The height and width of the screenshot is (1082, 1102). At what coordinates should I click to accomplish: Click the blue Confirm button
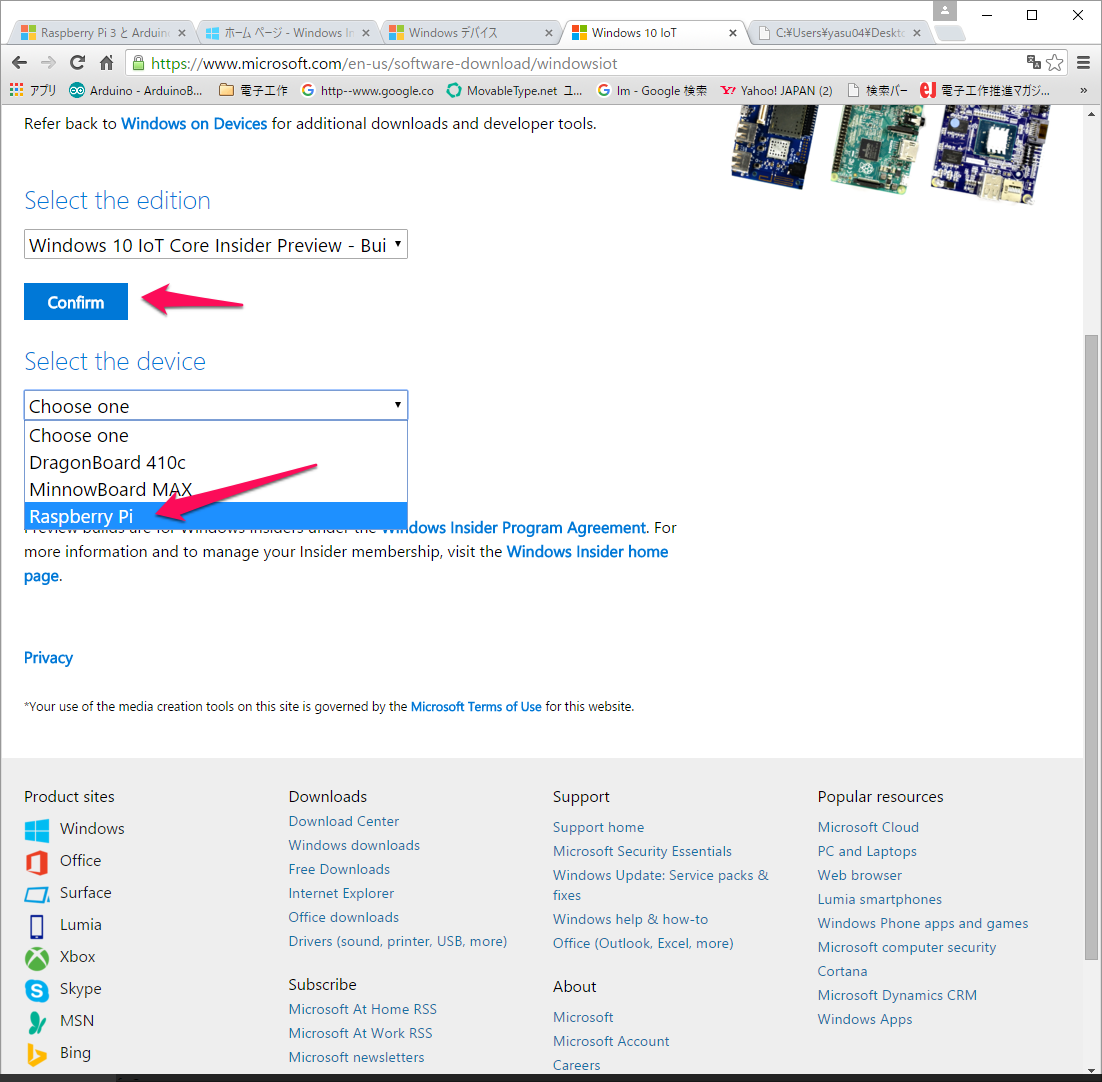pyautogui.click(x=76, y=301)
